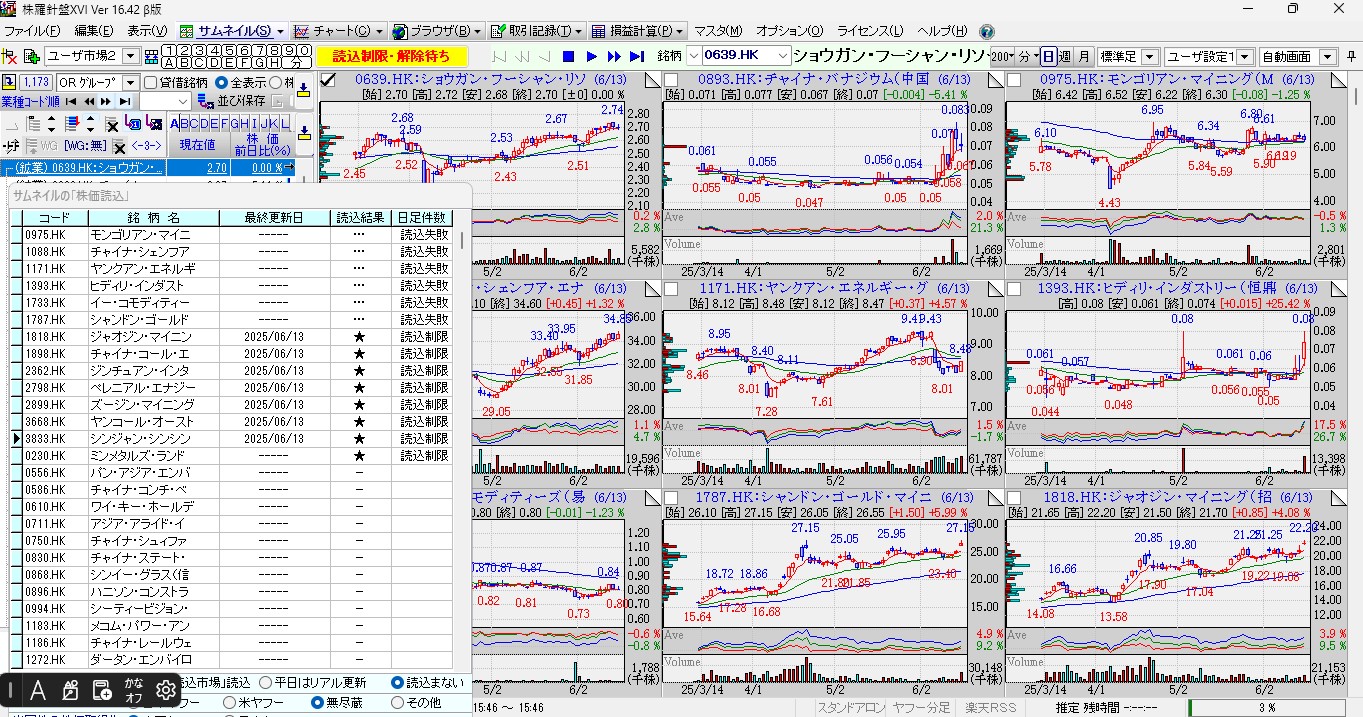1363x717 pixels.
Task: Check the 1393.HK chart checkbox
Action: click(x=1014, y=290)
